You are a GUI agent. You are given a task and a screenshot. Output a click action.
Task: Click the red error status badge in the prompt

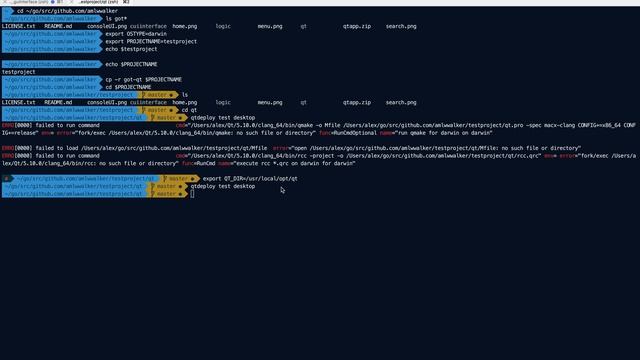coord(6,179)
